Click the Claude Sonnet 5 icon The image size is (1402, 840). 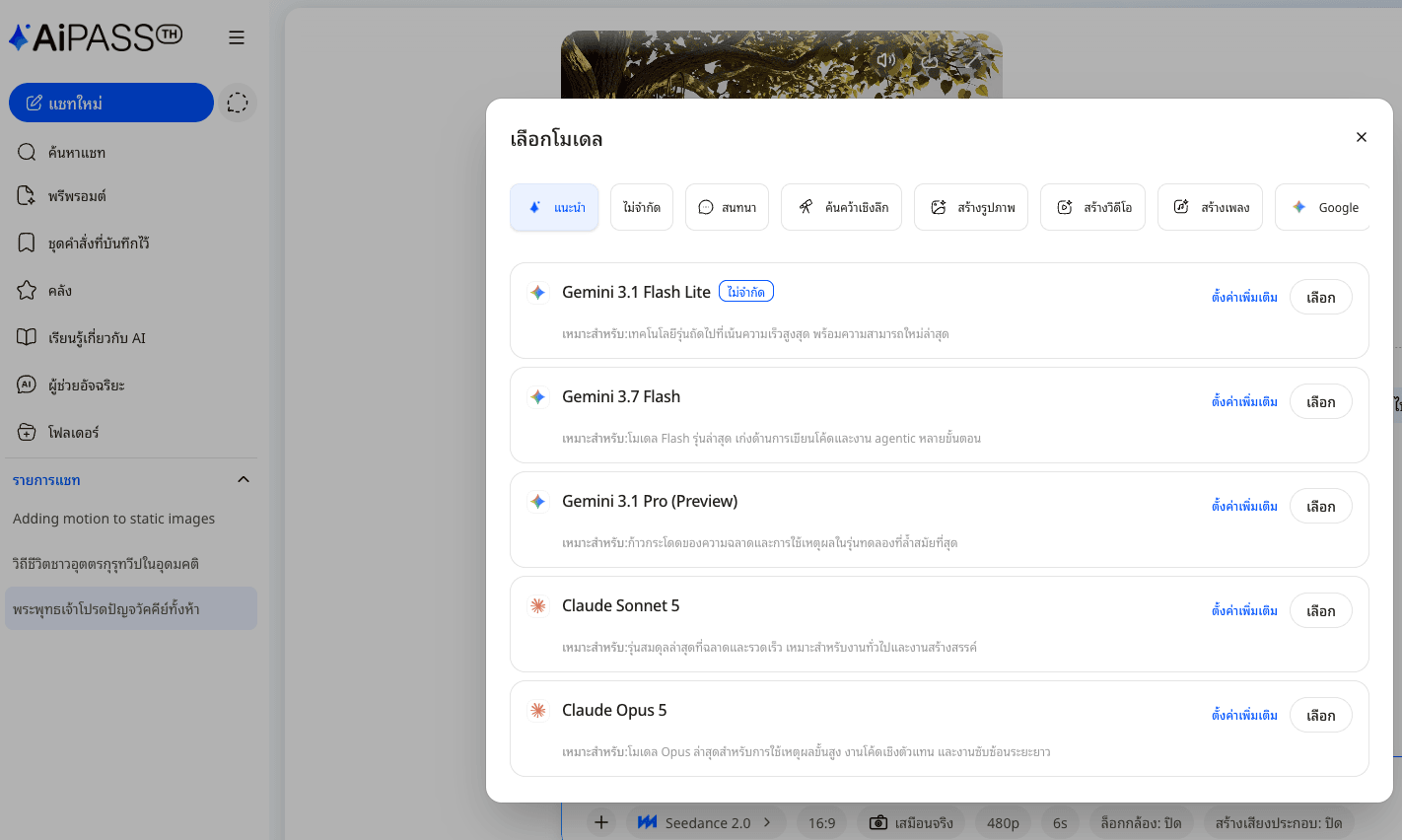click(537, 606)
